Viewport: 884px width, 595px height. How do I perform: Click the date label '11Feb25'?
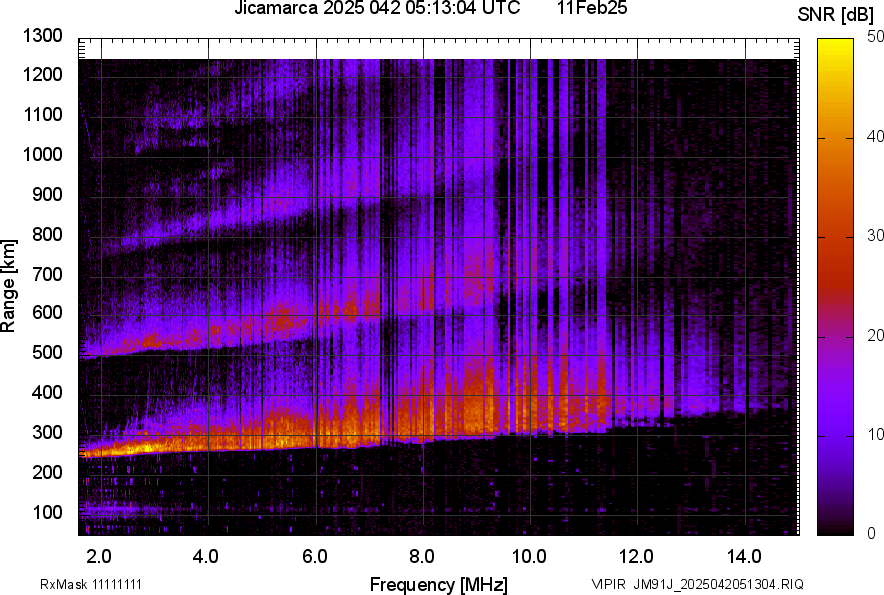pyautogui.click(x=592, y=8)
